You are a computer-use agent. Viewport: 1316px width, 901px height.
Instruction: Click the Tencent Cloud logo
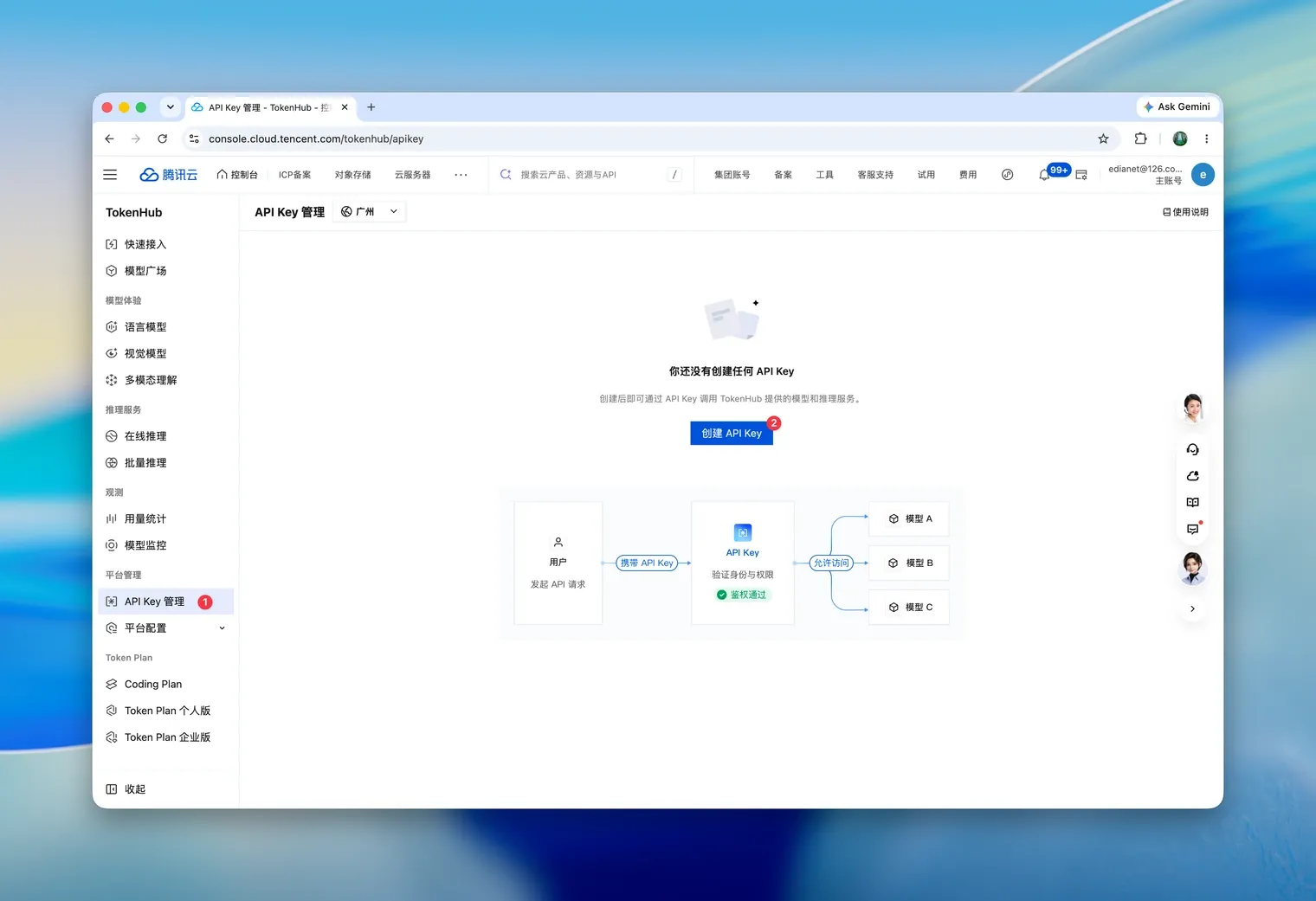pos(169,175)
